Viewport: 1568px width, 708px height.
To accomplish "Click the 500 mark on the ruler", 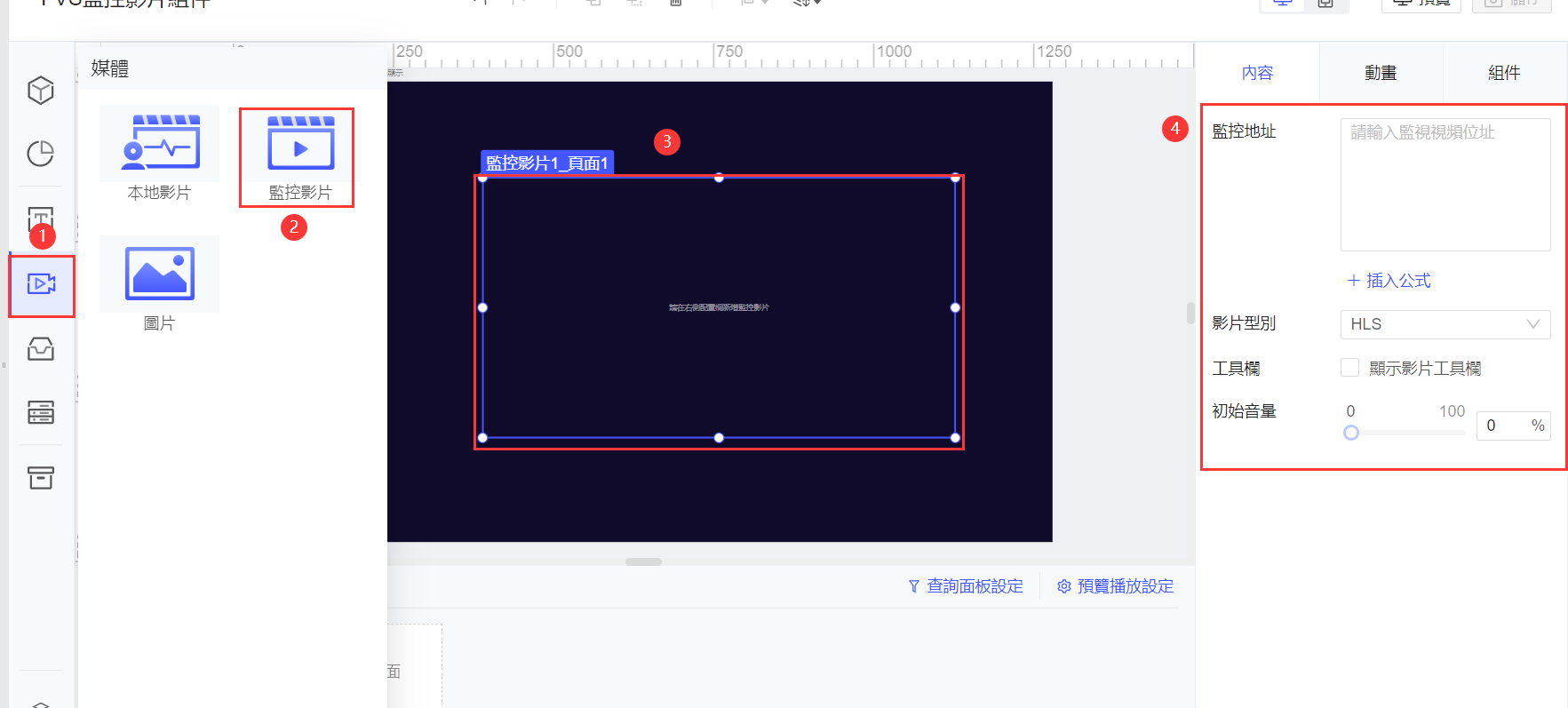I will coord(569,52).
